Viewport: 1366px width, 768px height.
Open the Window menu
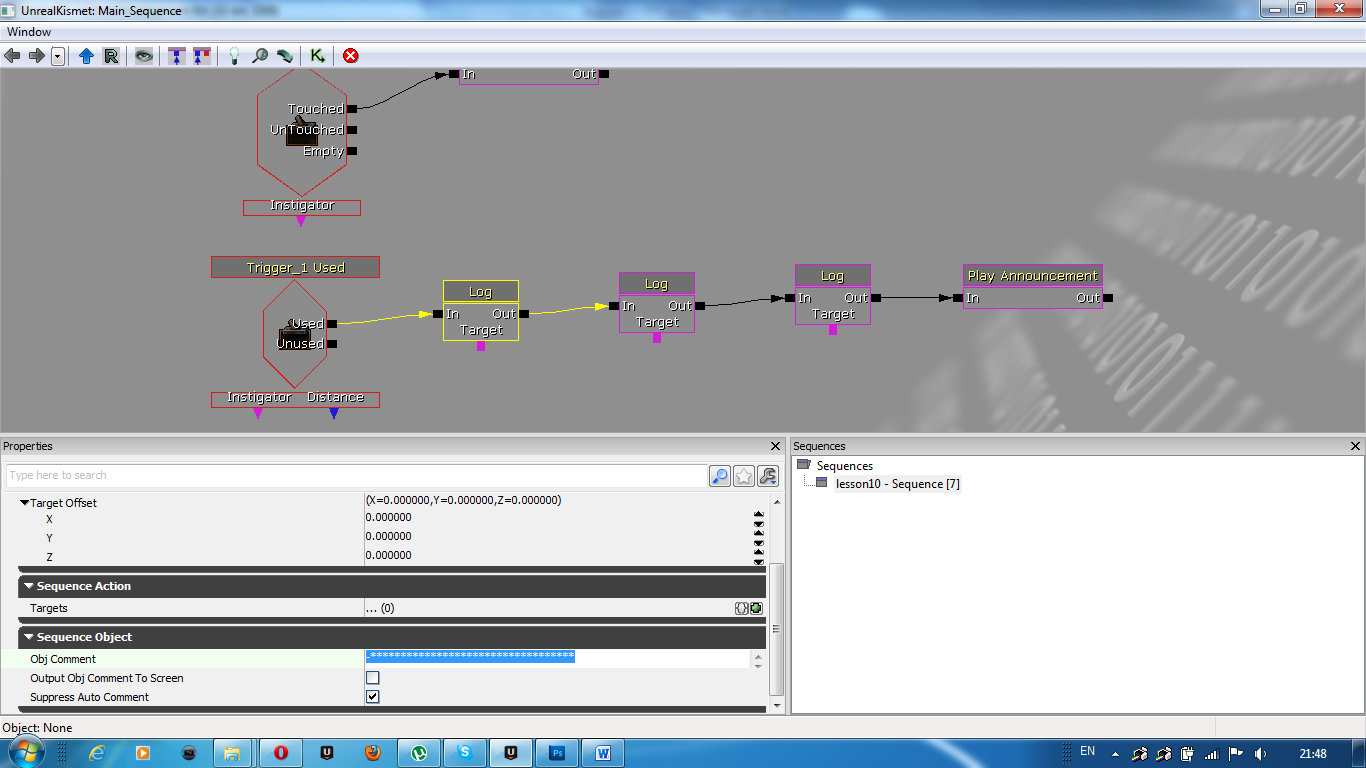coord(29,32)
